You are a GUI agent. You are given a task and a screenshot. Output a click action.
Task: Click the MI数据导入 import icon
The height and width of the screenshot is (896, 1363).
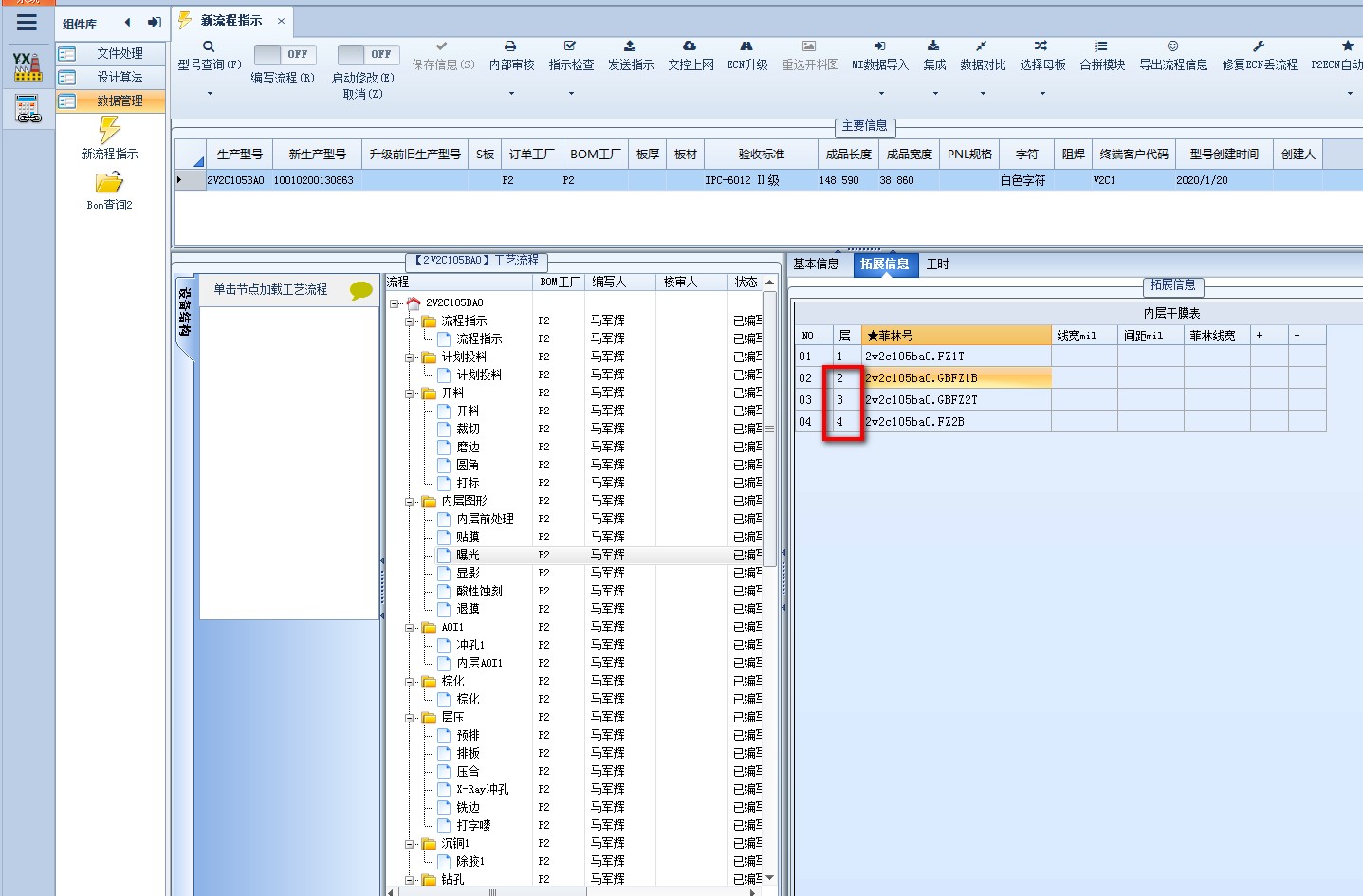click(x=879, y=46)
